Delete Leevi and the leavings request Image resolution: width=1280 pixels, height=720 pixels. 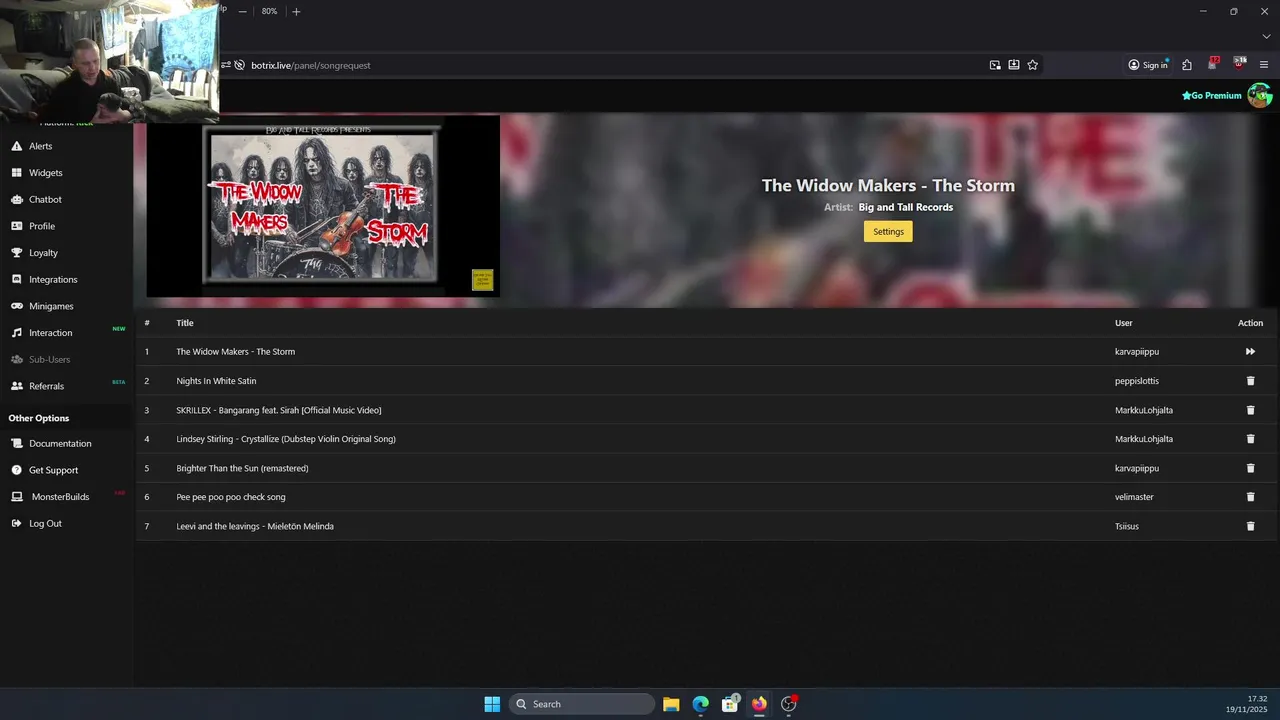[x=1250, y=526]
